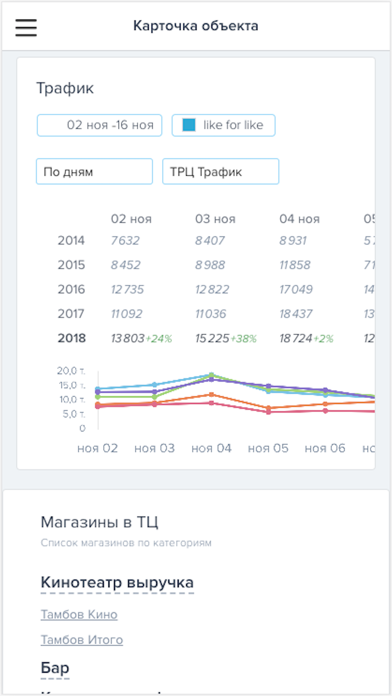Click the 2018 value 18724

296,339
